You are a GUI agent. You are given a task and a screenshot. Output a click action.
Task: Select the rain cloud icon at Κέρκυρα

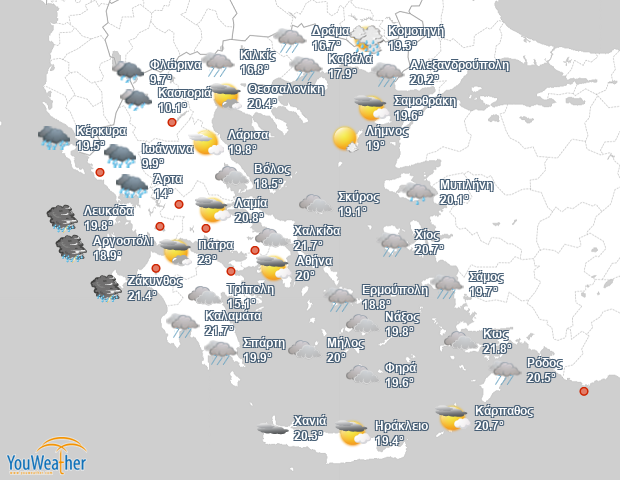[55, 137]
